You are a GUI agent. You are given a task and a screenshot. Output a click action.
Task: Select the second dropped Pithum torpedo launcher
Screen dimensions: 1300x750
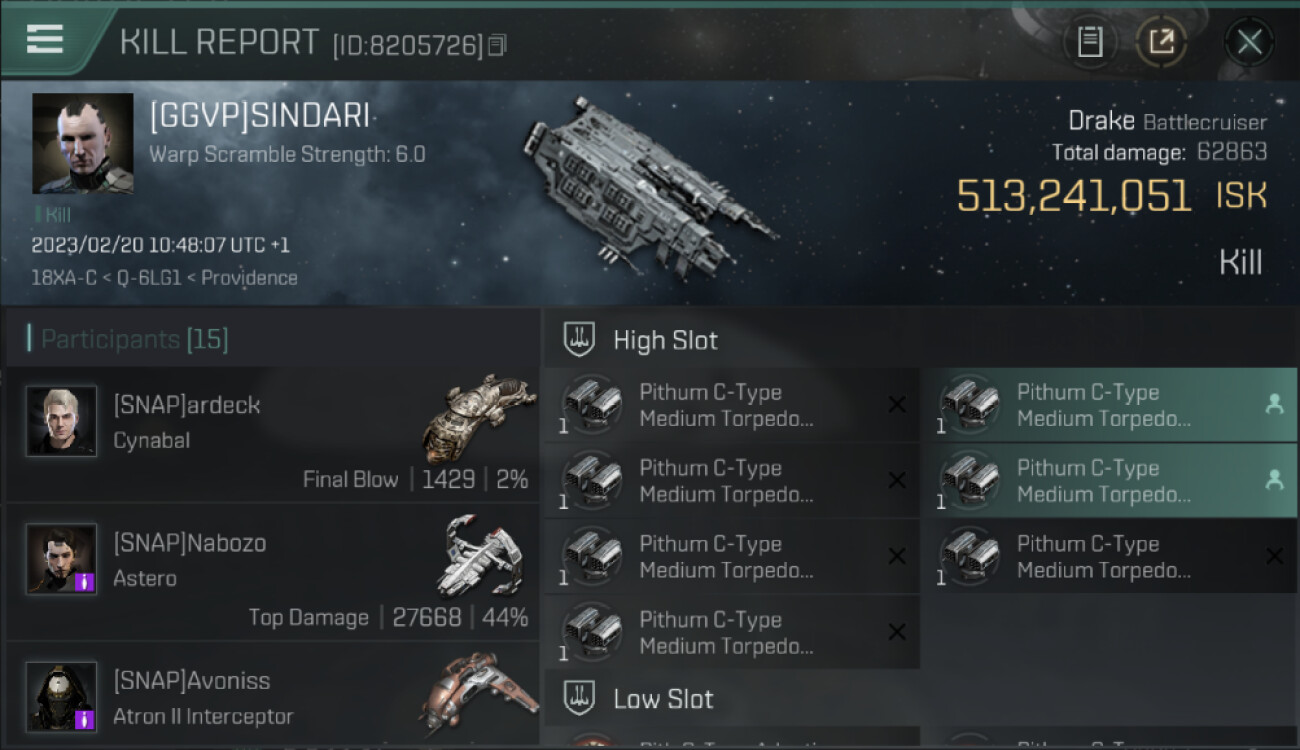coord(1109,481)
